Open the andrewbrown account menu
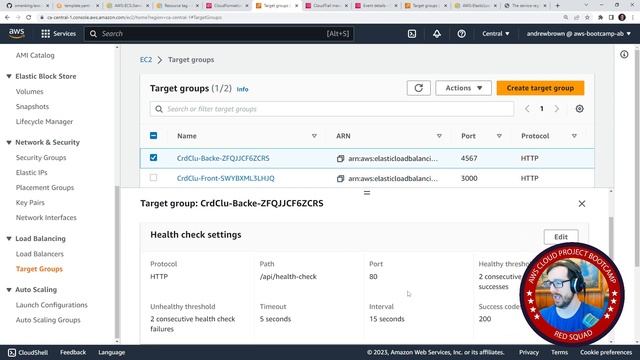 578,34
